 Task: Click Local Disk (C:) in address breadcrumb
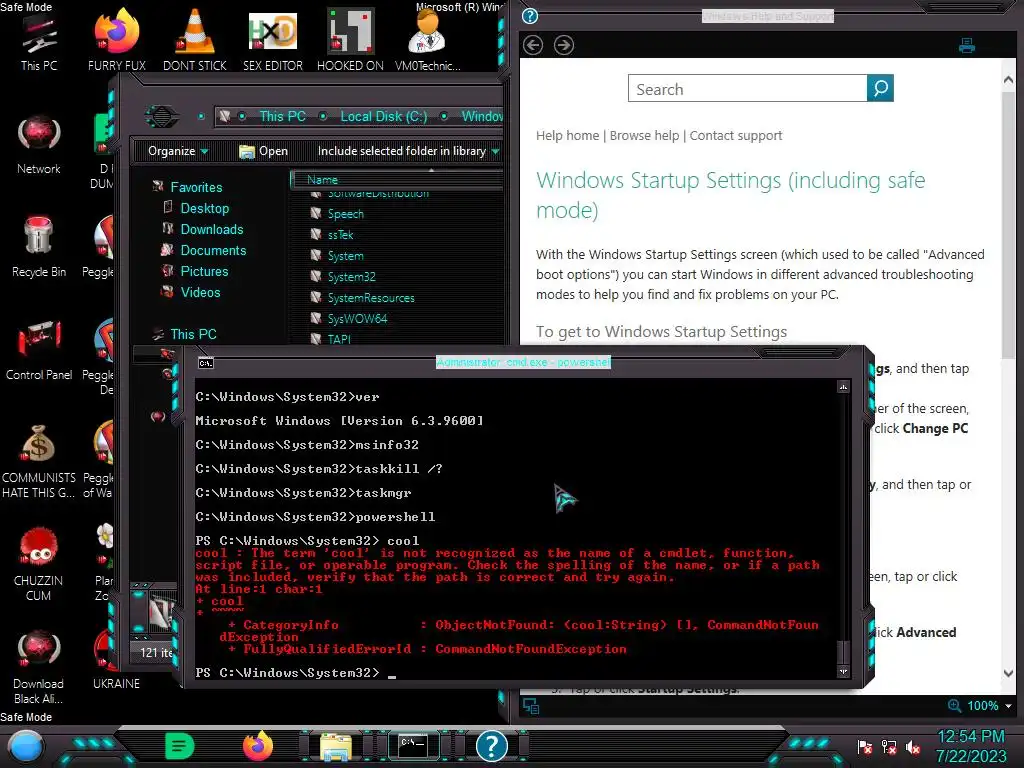(384, 116)
